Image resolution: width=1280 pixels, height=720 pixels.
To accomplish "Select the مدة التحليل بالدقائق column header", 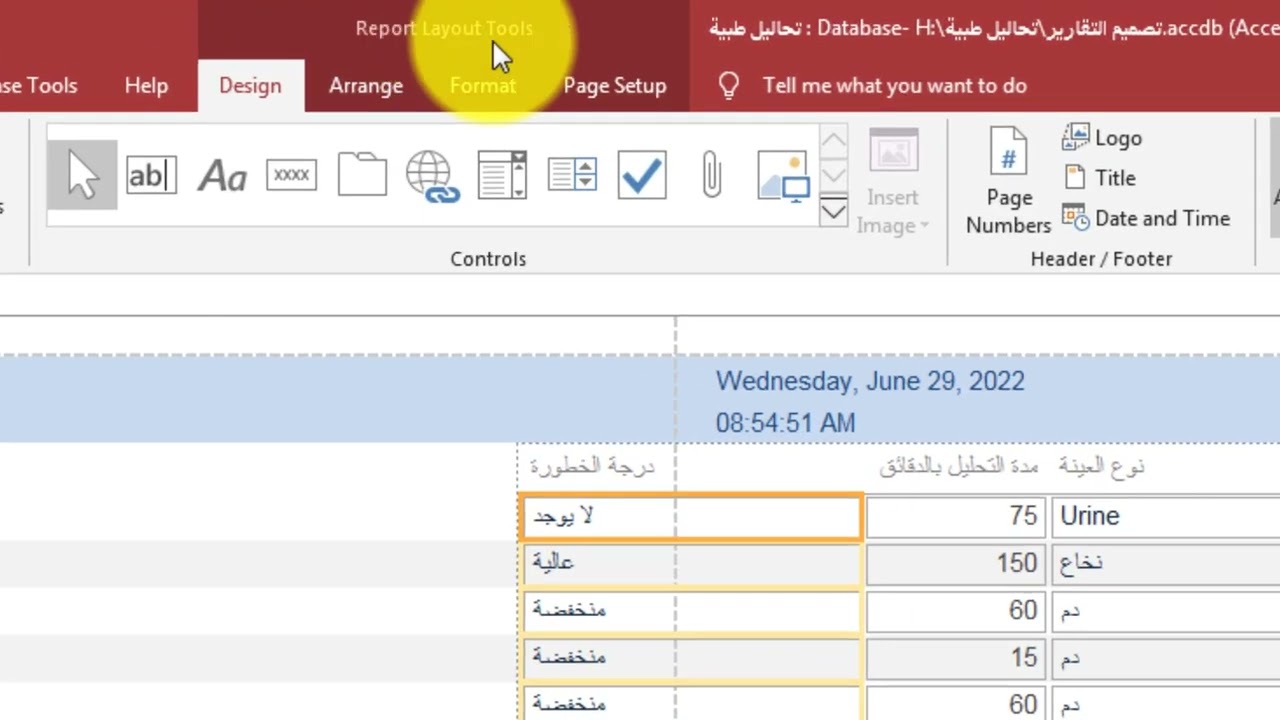I will (x=958, y=466).
